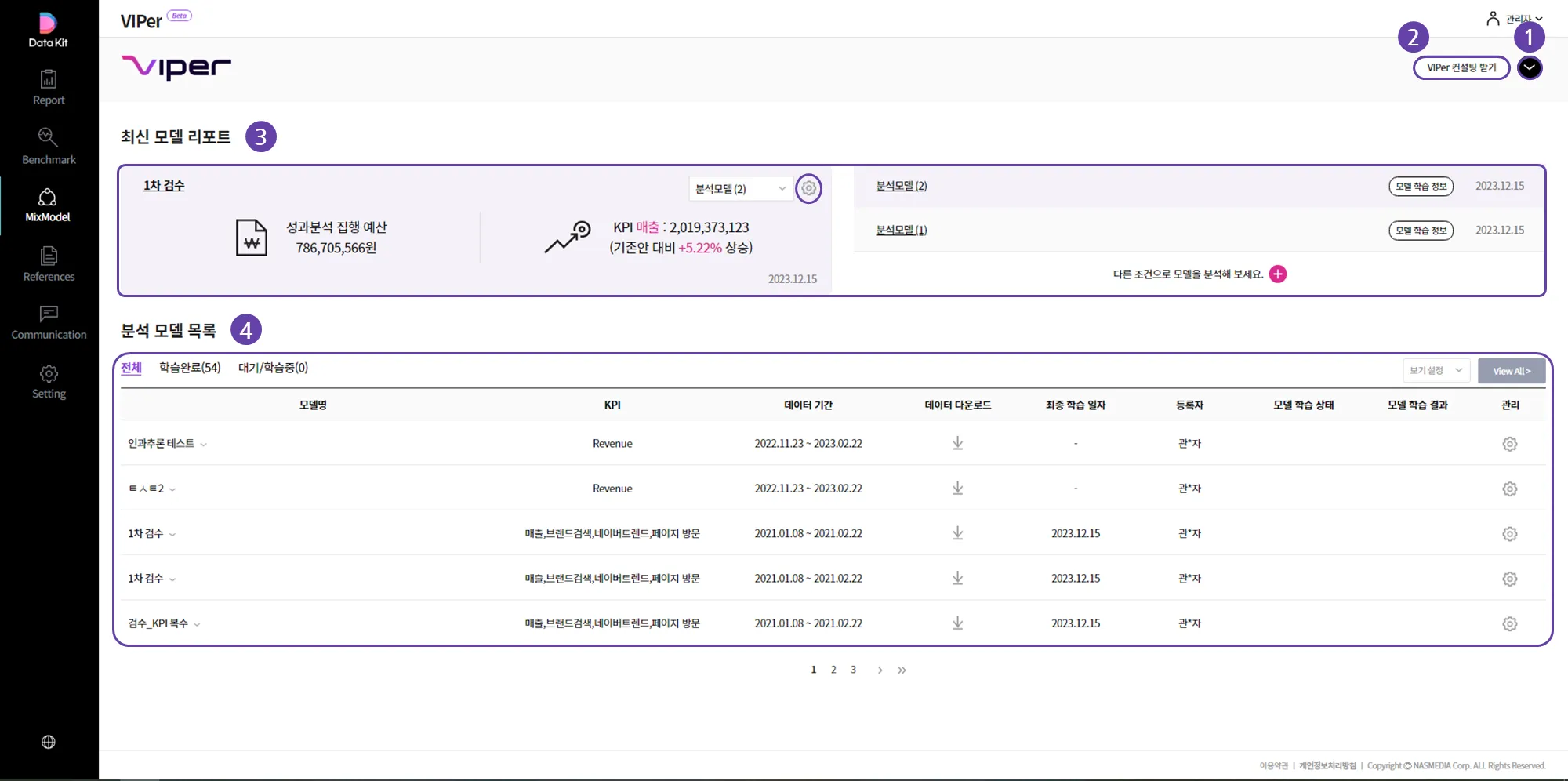Viewport: 1568px width, 781px height.
Task: Click the KPI column header
Action: (x=612, y=405)
